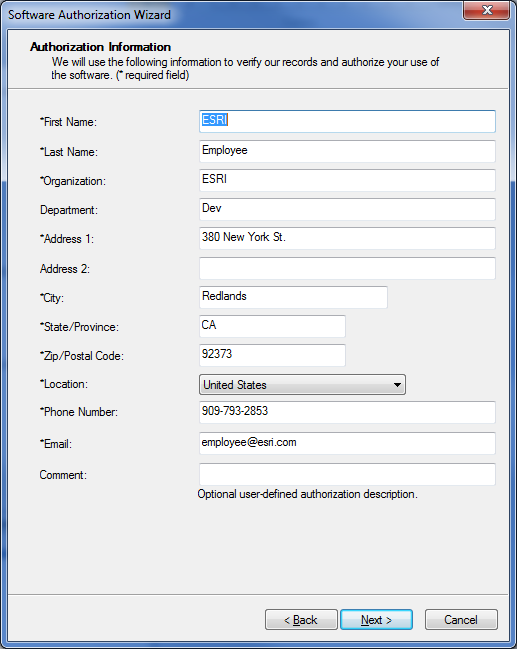Click the Address 1 input field

[x=347, y=238]
